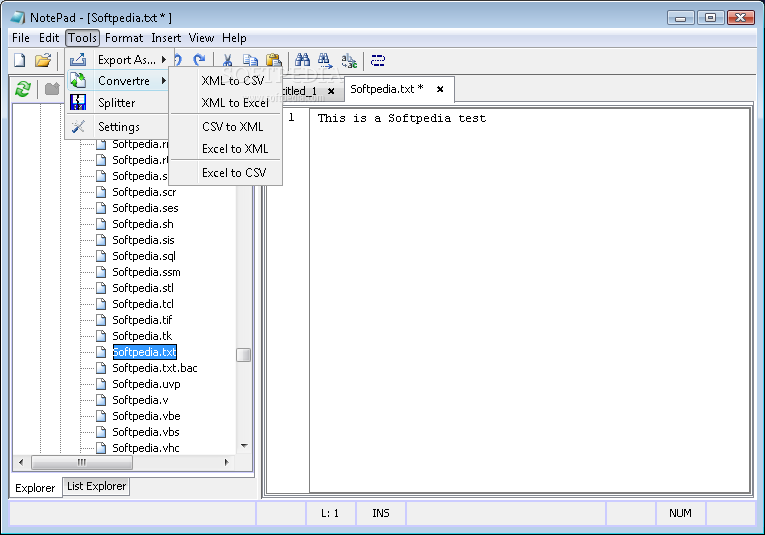Close the Softpedia.txt tab

(440, 89)
